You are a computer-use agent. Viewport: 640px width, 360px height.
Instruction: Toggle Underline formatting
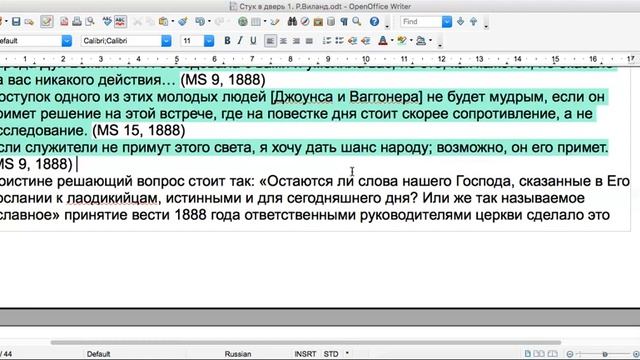tap(253, 41)
